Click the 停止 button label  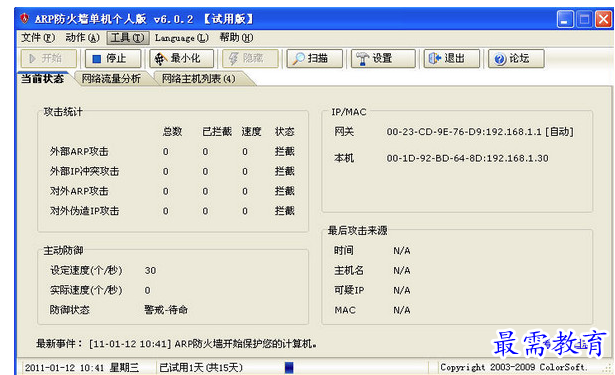click(116, 58)
